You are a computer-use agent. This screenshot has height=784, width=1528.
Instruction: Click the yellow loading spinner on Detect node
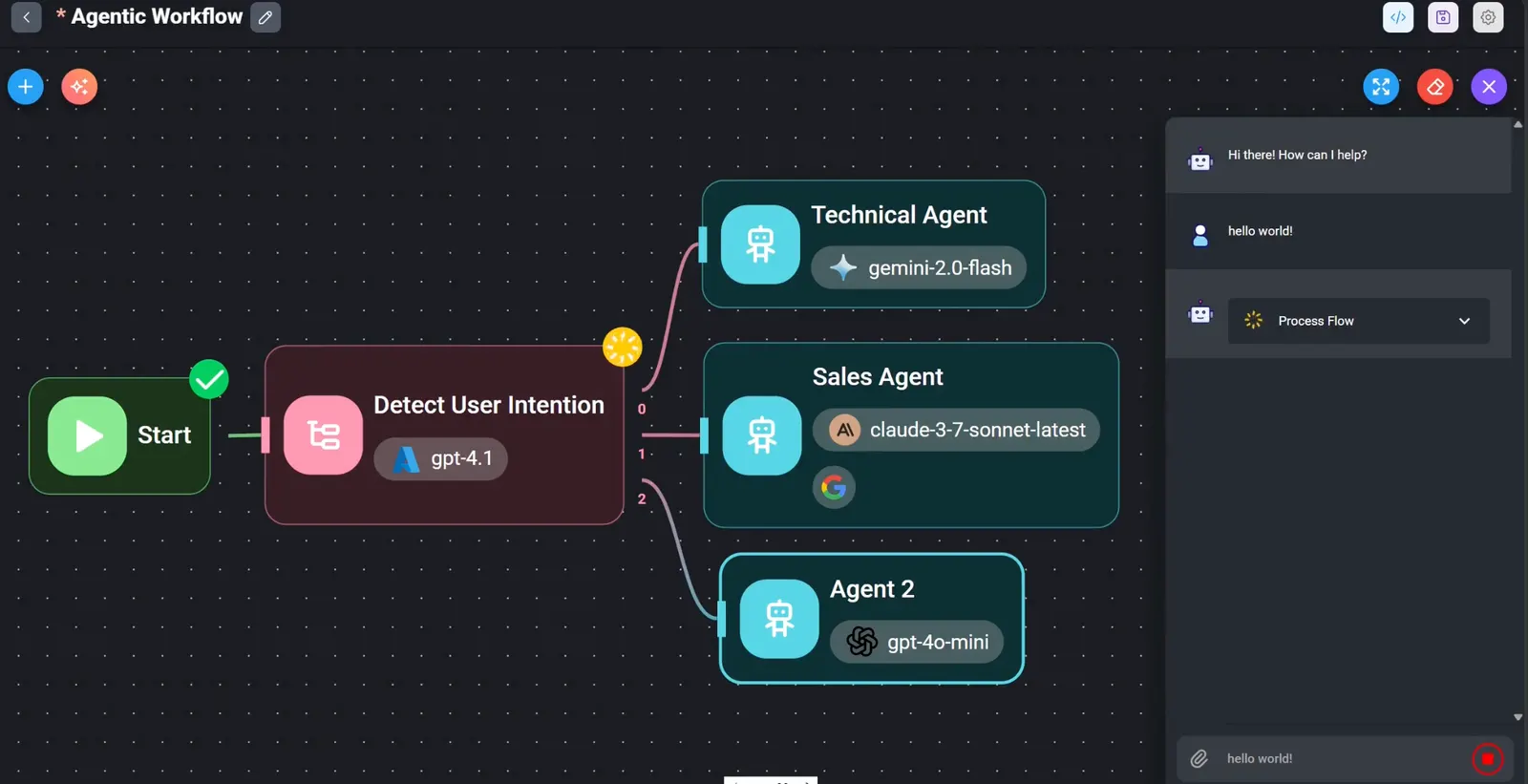[623, 347]
